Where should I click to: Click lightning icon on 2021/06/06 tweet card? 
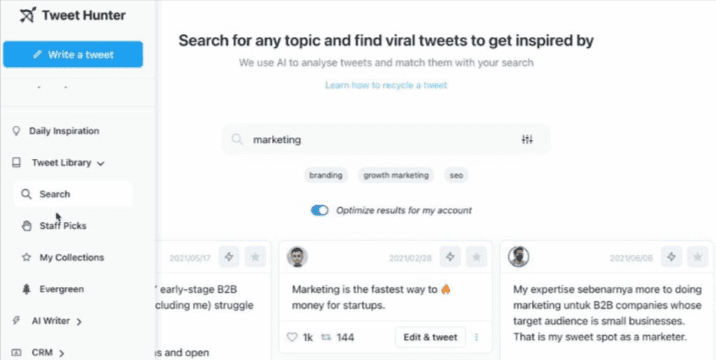click(671, 257)
